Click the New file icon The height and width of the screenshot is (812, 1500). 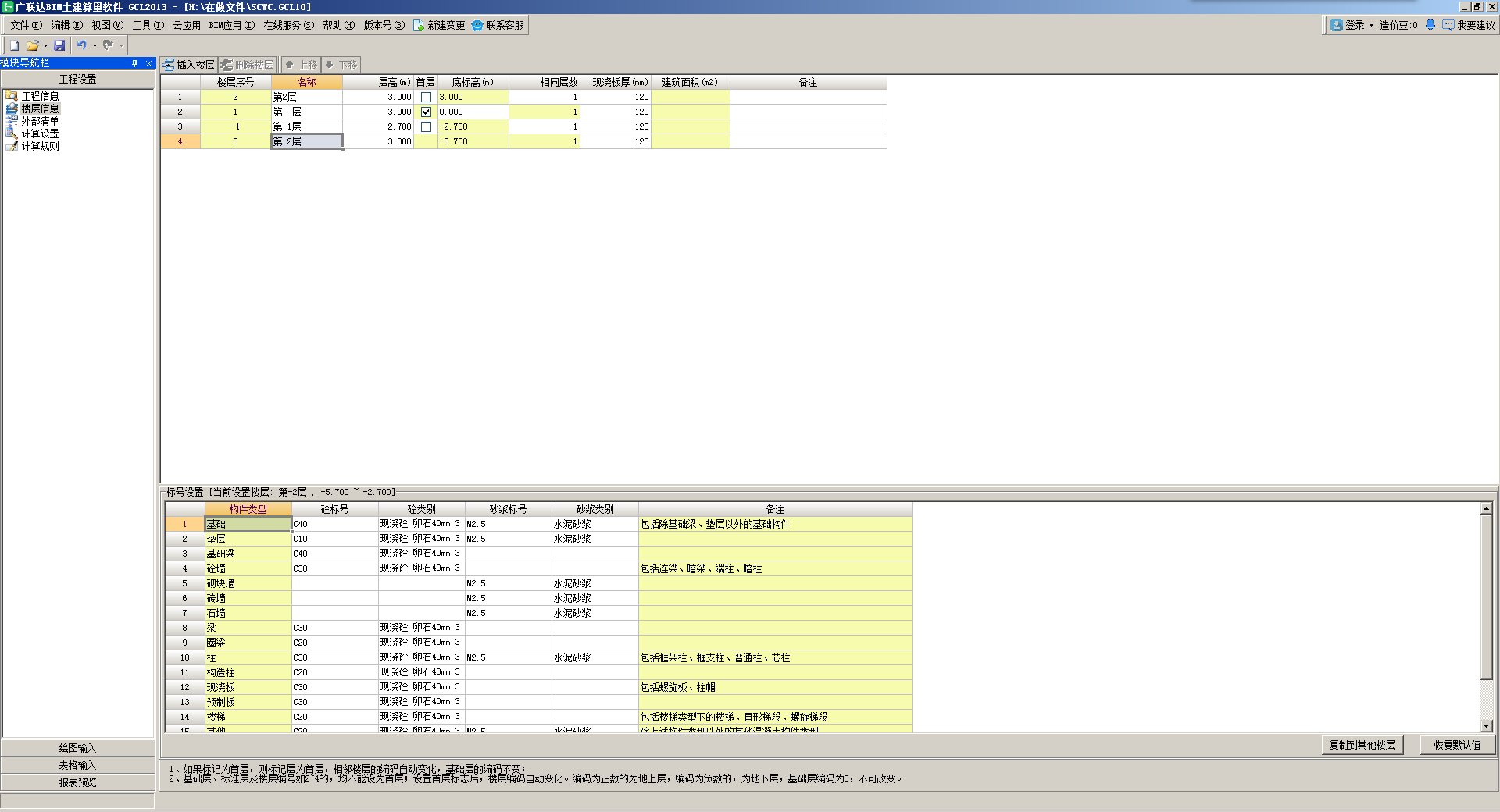(14, 45)
